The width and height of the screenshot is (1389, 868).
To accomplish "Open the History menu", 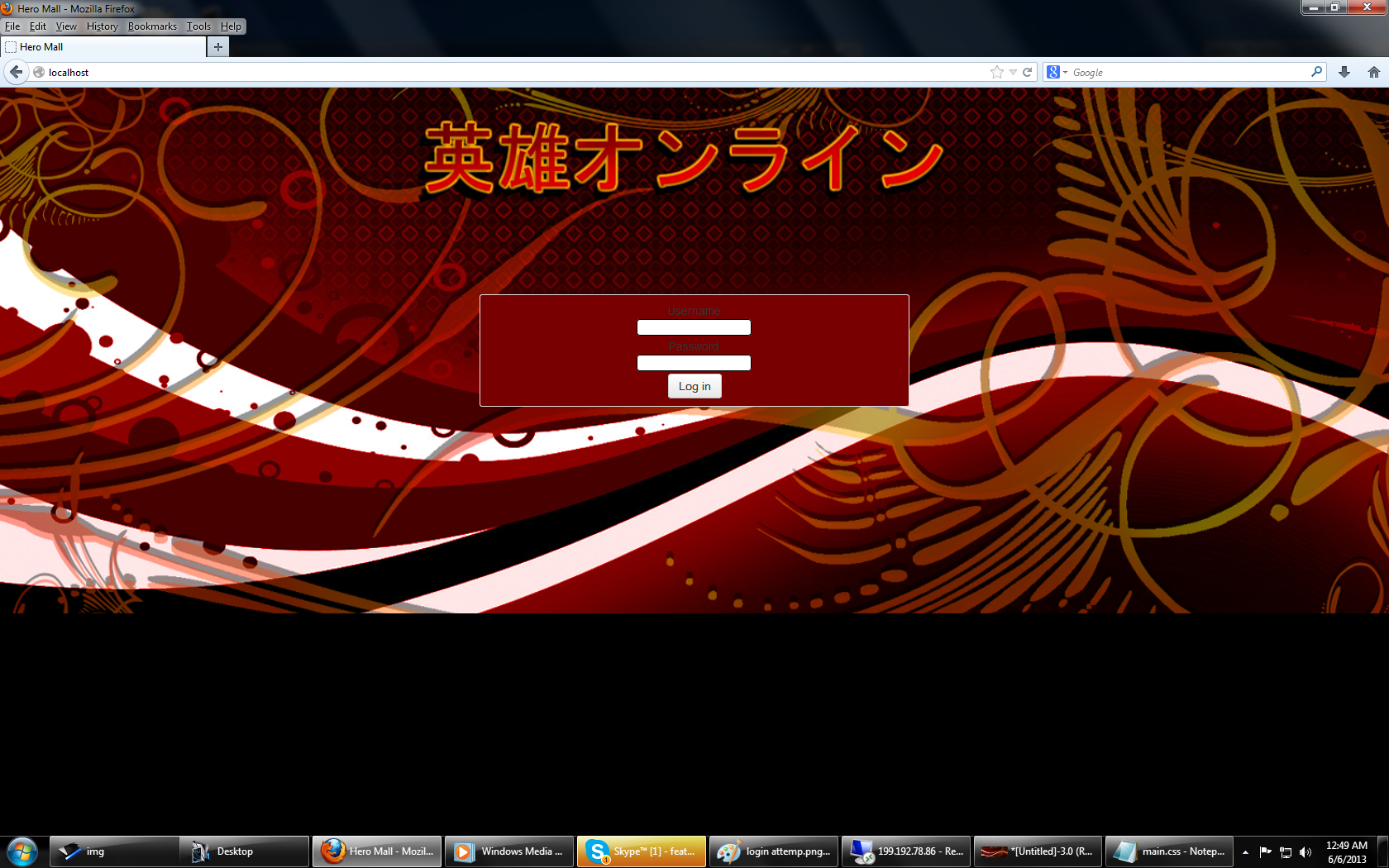I will 102,26.
